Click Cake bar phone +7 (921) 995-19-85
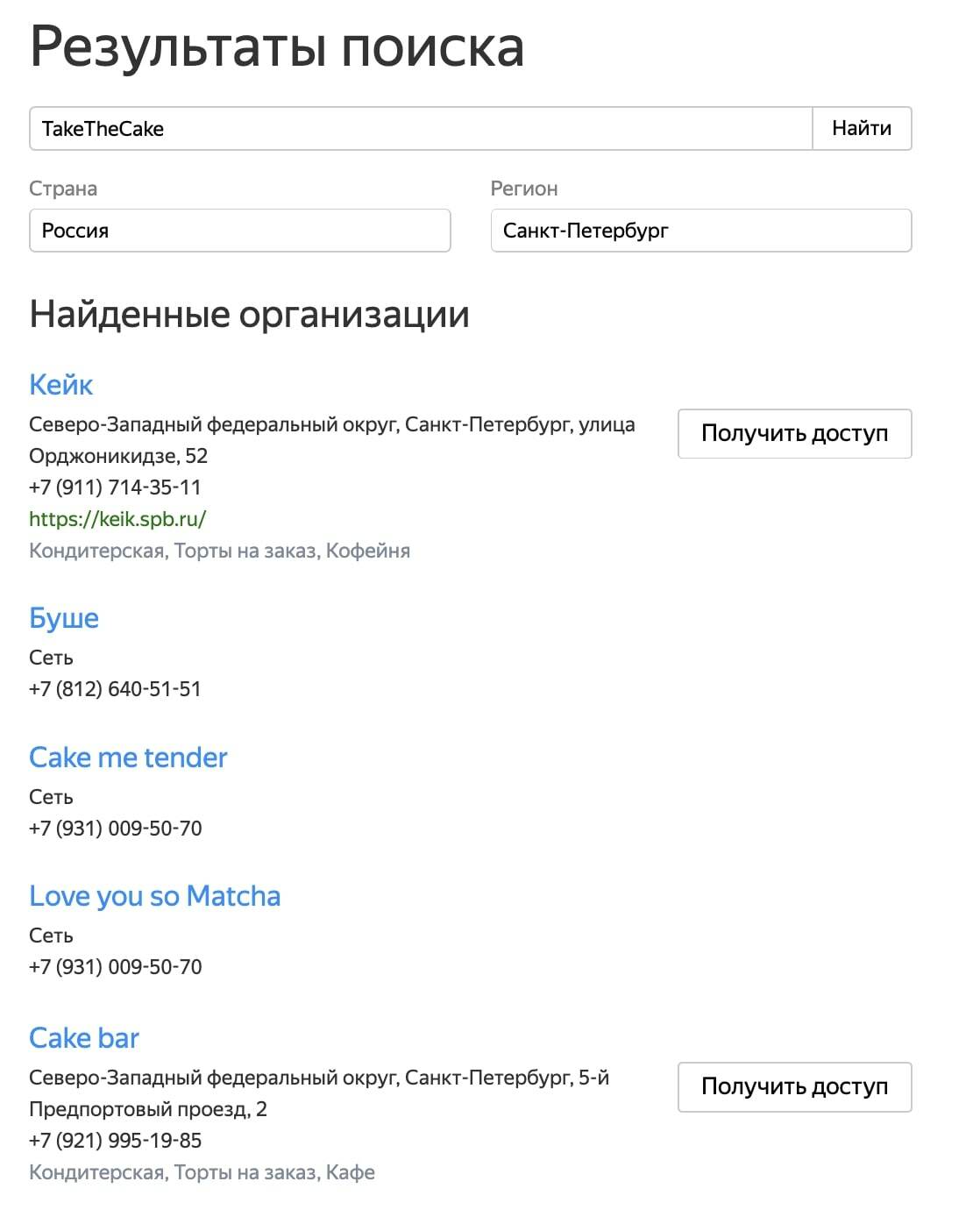 coord(116,1141)
